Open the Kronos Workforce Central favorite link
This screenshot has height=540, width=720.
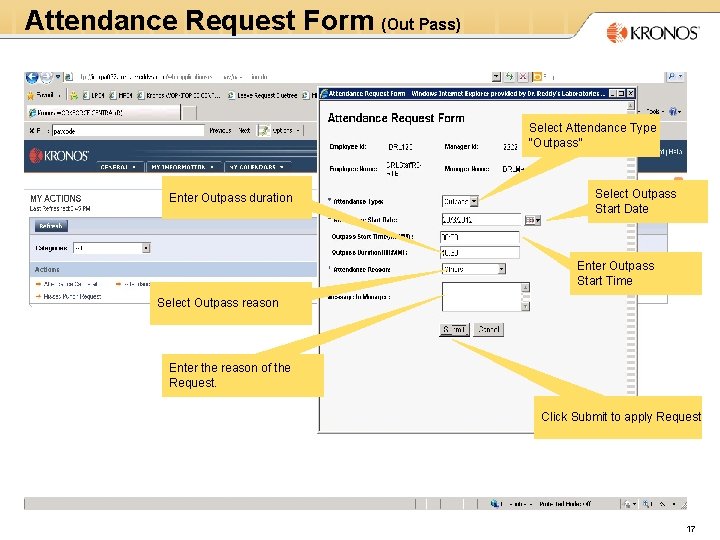pyautogui.click(x=179, y=96)
